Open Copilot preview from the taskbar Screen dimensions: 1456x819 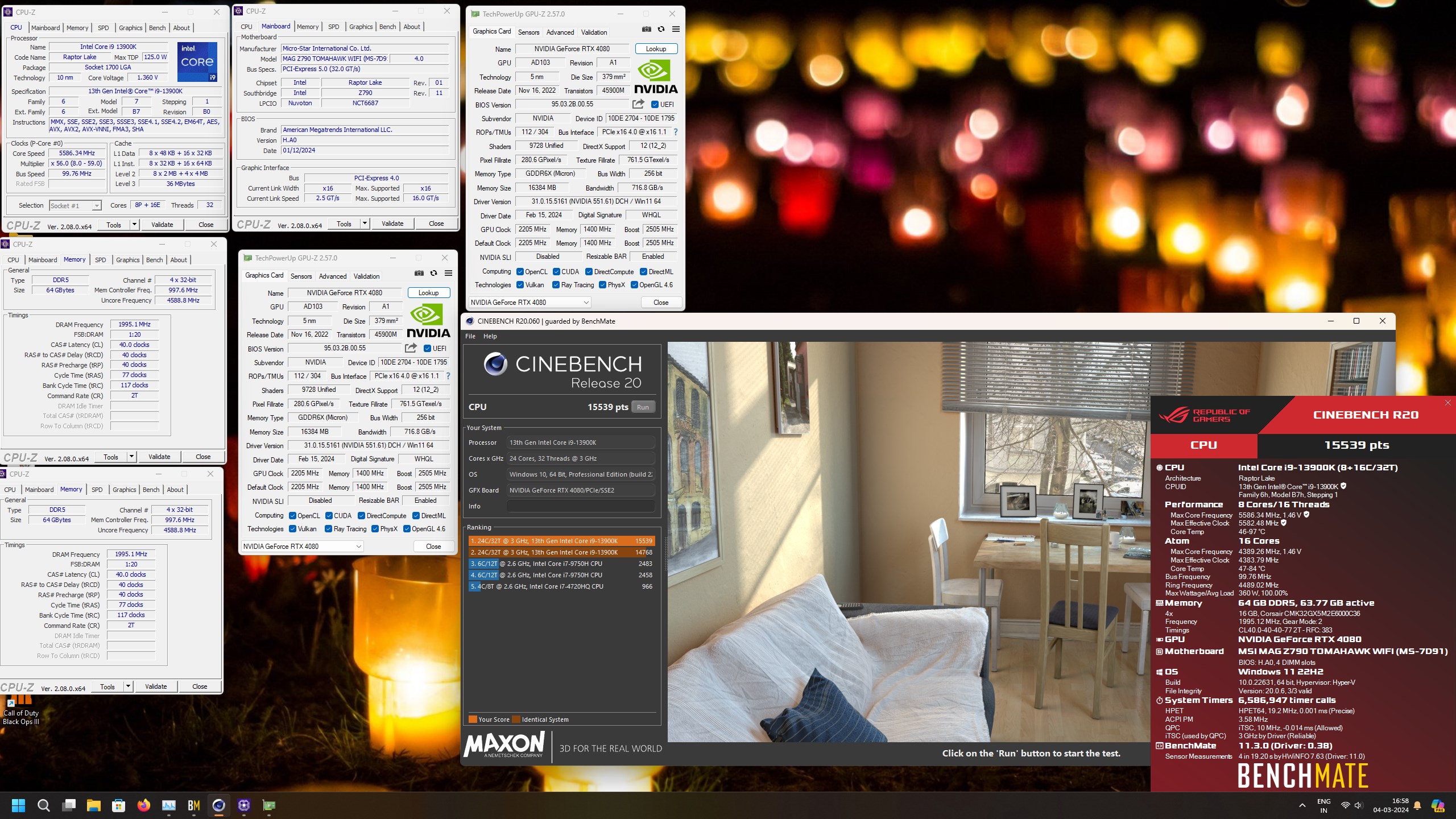click(x=1438, y=805)
